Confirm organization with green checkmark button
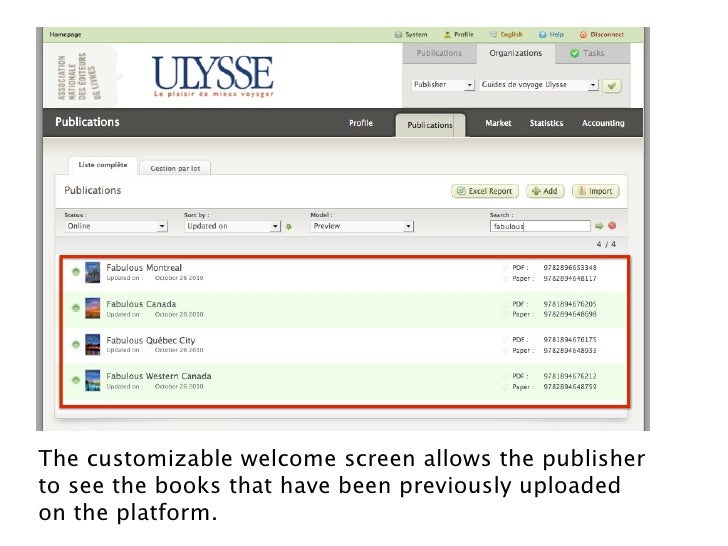The image size is (728, 546). point(612,86)
